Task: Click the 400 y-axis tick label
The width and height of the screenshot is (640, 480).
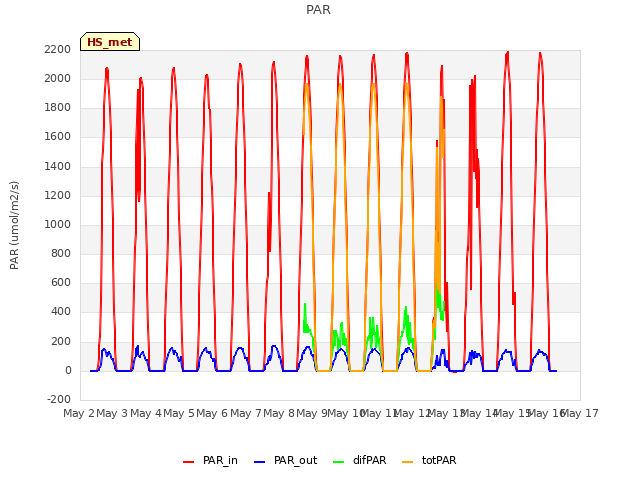Action: [61, 311]
